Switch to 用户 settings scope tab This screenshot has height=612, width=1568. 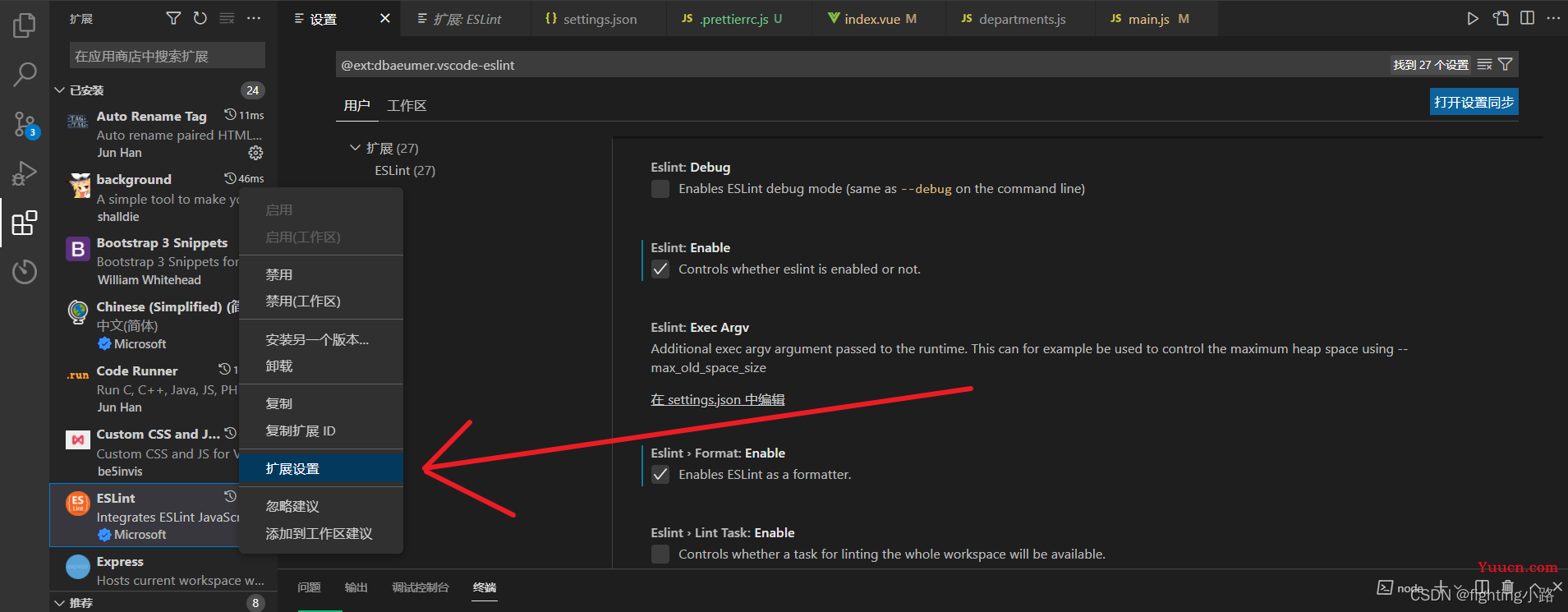[356, 106]
